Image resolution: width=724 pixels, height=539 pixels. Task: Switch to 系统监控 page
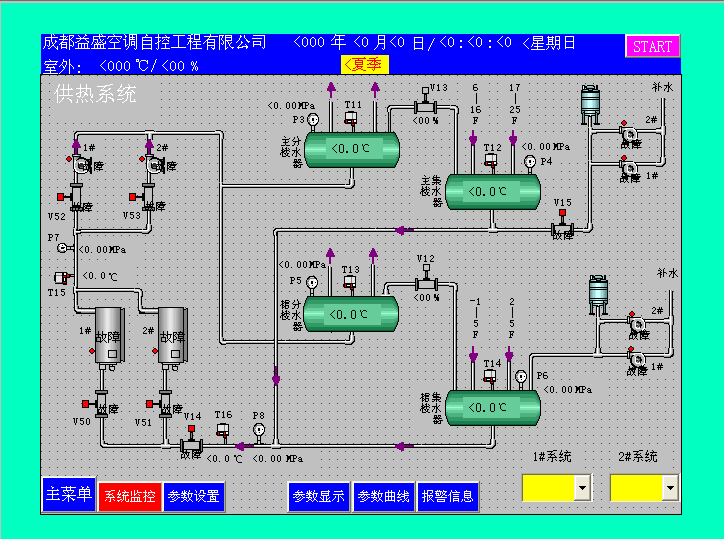(x=130, y=497)
